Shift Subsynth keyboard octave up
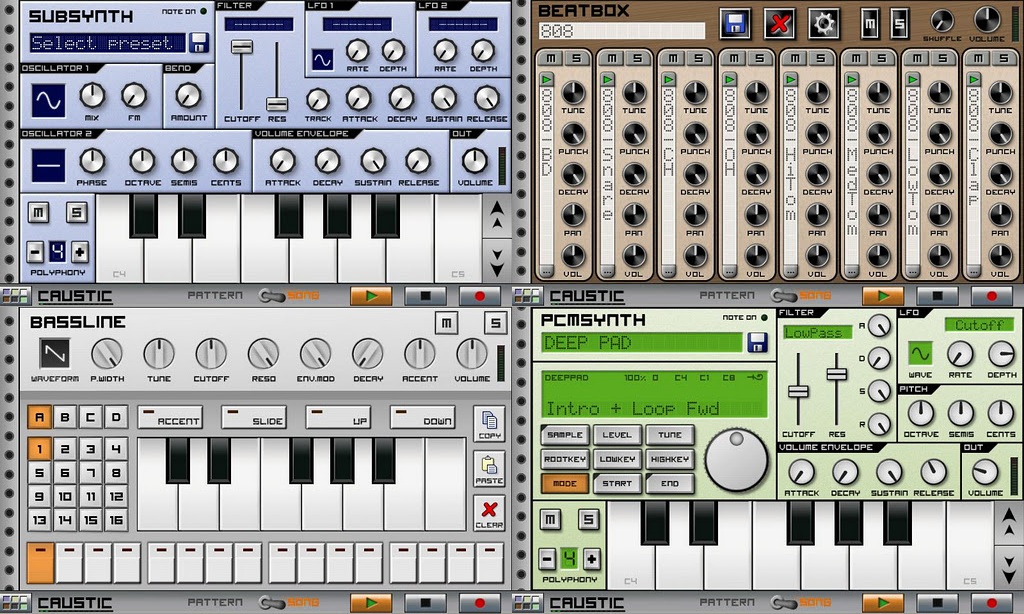Image resolution: width=1024 pixels, height=614 pixels. (497, 214)
